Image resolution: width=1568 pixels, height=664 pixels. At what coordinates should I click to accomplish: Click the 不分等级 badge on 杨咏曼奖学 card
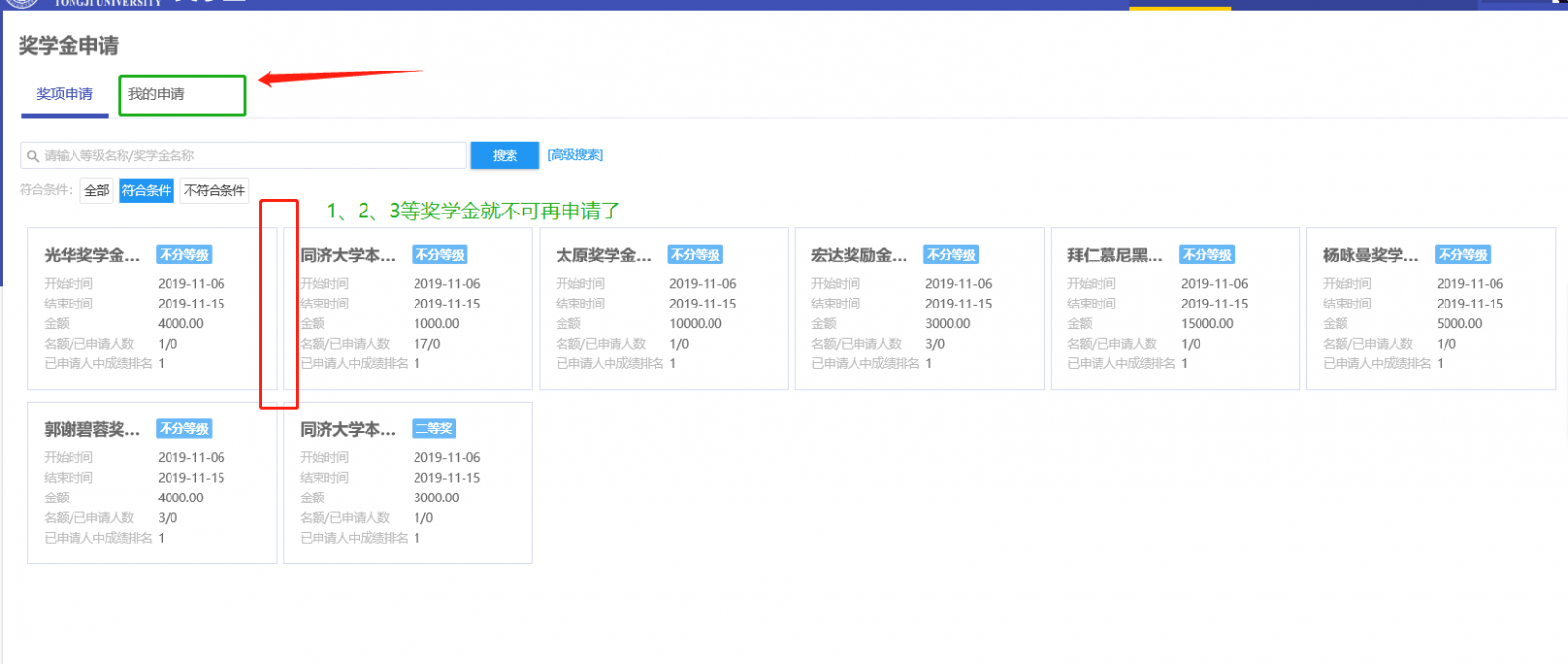1463,255
